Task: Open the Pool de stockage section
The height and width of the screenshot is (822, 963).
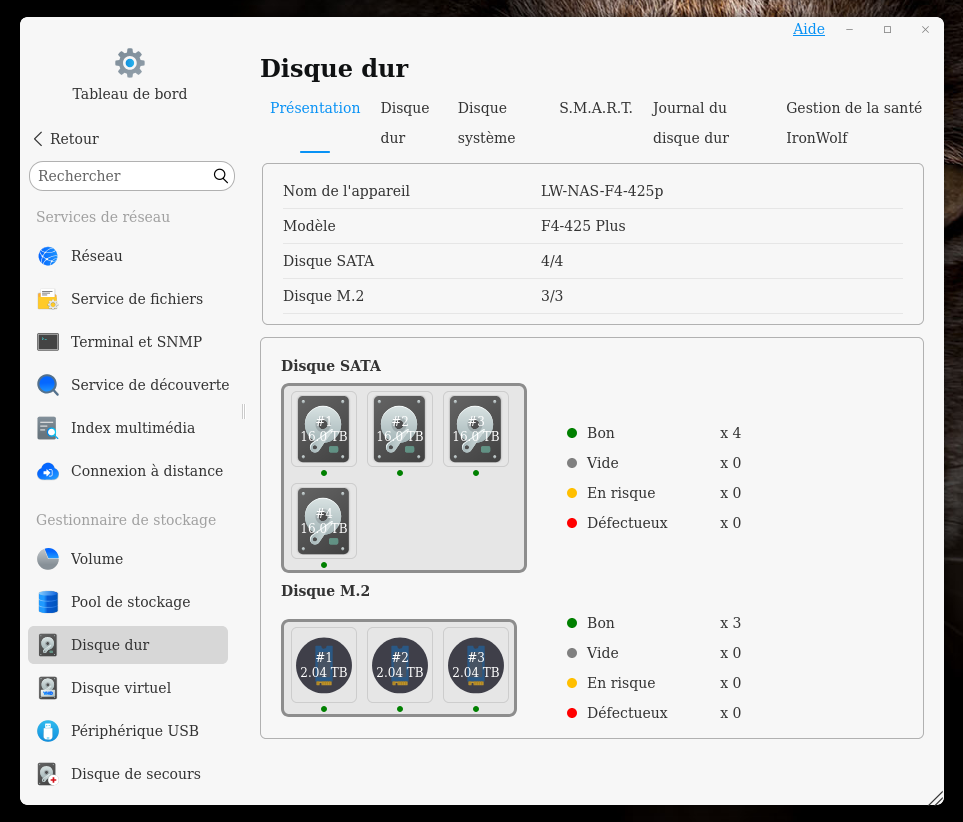Action: tap(130, 602)
